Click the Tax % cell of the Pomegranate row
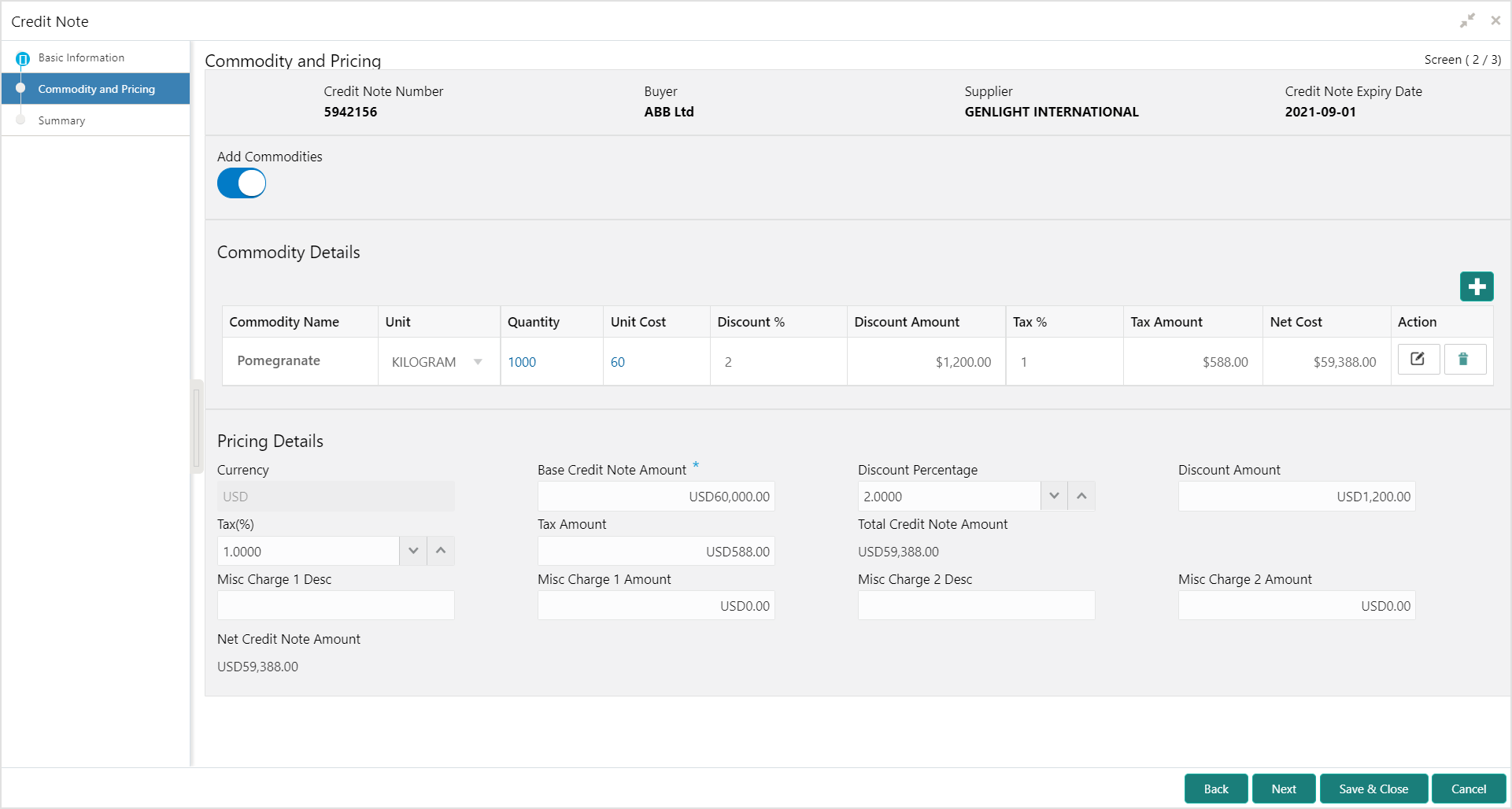 (1064, 362)
